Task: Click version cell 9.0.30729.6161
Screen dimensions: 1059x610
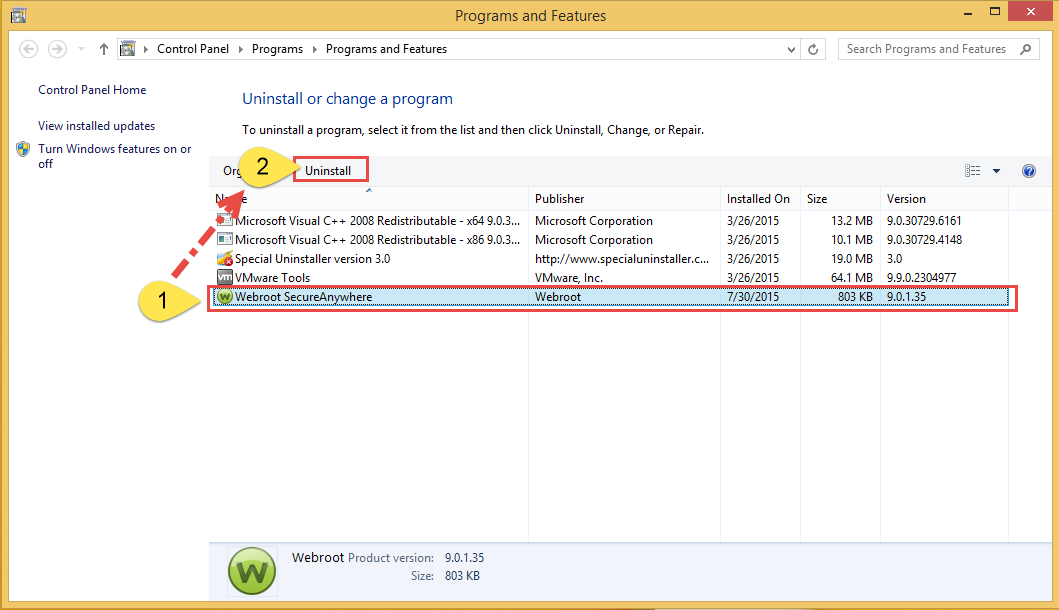Action: click(924, 221)
